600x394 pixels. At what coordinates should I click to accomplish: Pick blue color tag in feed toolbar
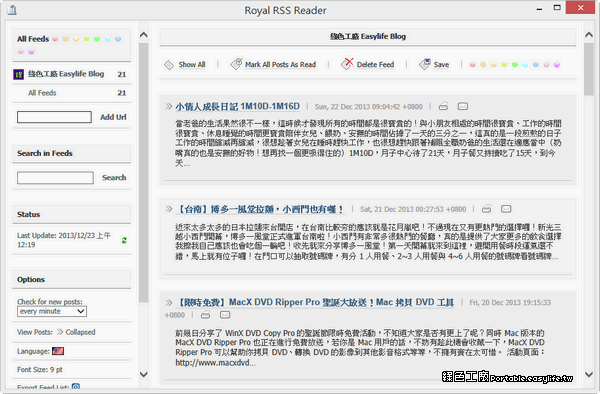pyautogui.click(x=536, y=65)
